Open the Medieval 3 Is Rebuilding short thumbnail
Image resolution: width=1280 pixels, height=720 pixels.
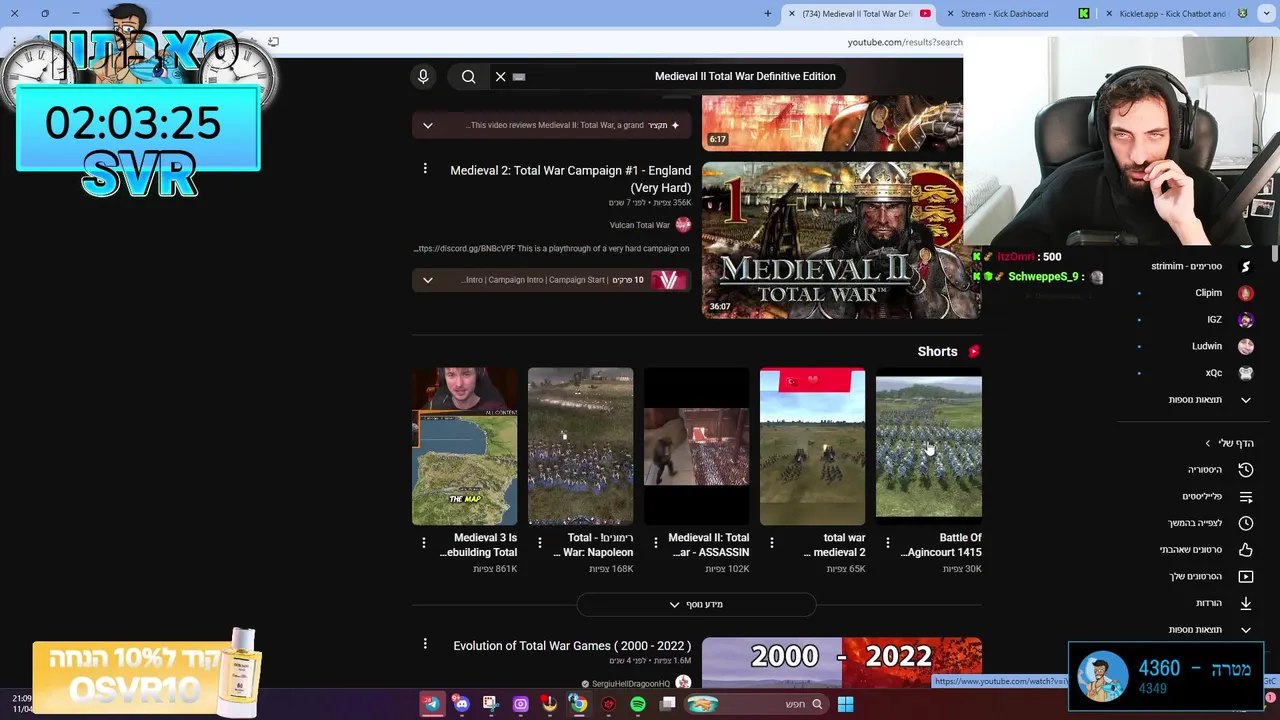[464, 446]
